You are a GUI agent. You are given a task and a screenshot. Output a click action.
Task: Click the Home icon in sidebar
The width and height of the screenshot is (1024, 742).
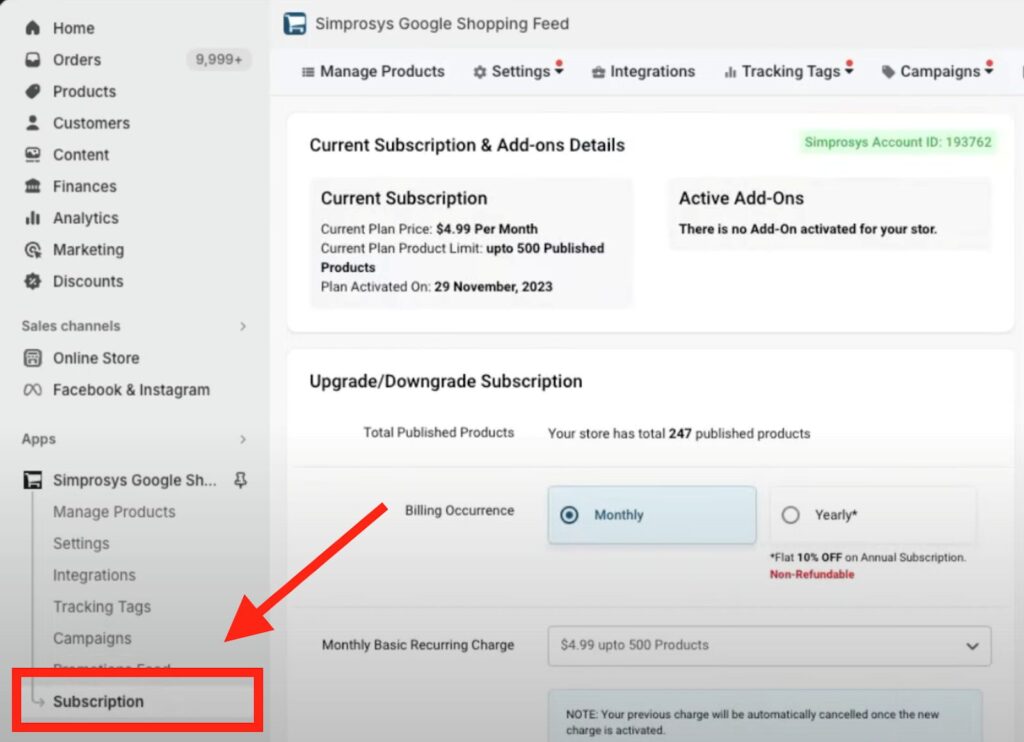pyautogui.click(x=33, y=28)
